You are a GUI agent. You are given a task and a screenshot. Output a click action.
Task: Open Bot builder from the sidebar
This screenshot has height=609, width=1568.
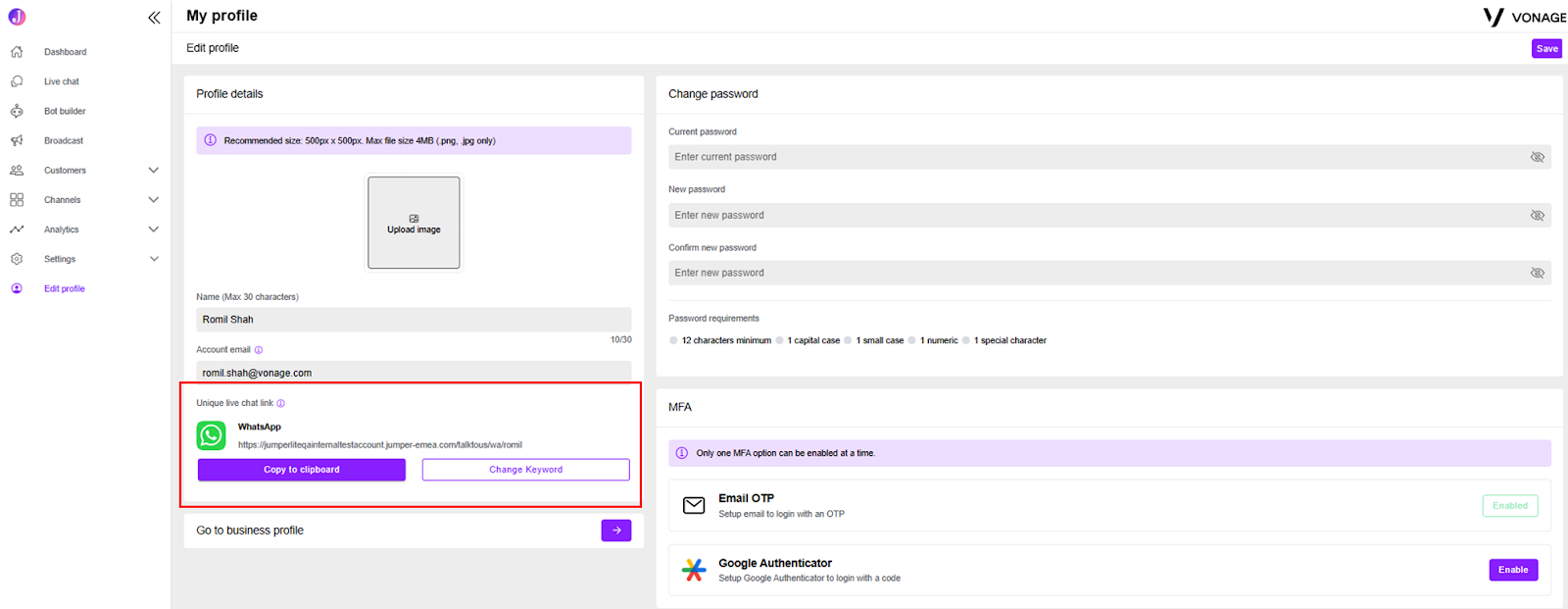point(65,111)
